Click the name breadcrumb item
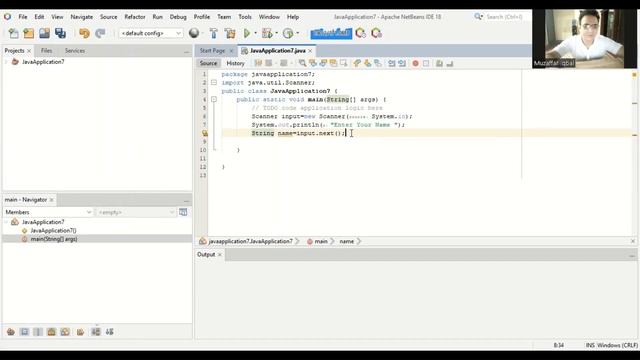 347,241
